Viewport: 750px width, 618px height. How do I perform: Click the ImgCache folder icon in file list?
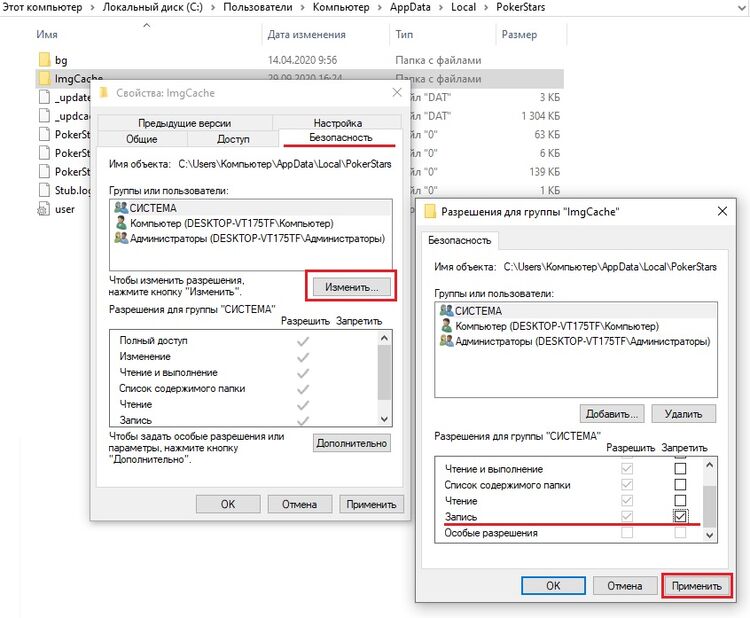pyautogui.click(x=43, y=79)
